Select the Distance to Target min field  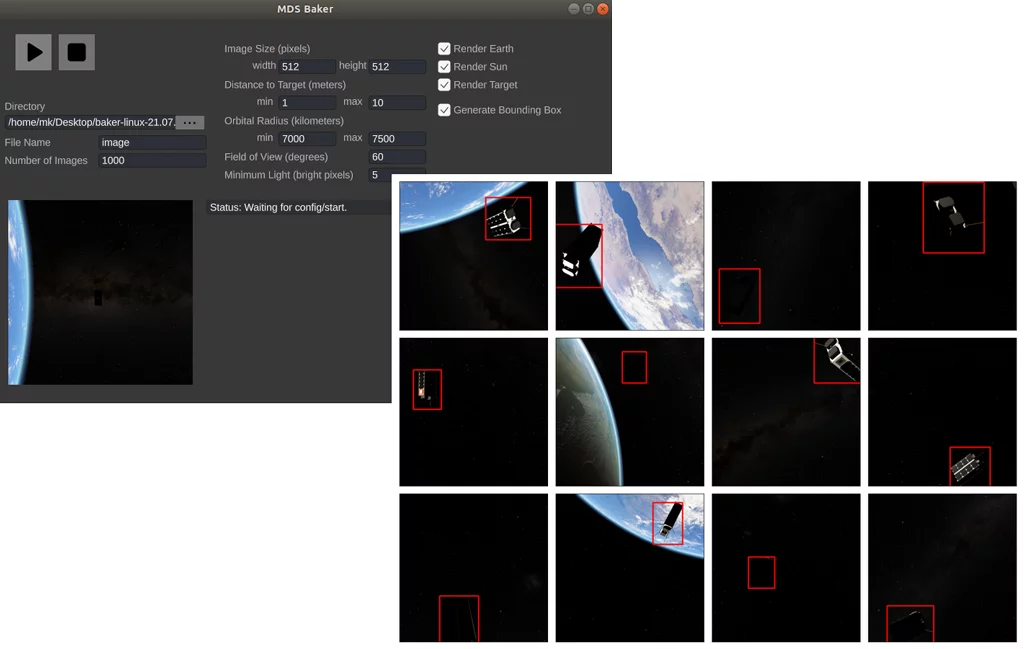click(x=306, y=103)
